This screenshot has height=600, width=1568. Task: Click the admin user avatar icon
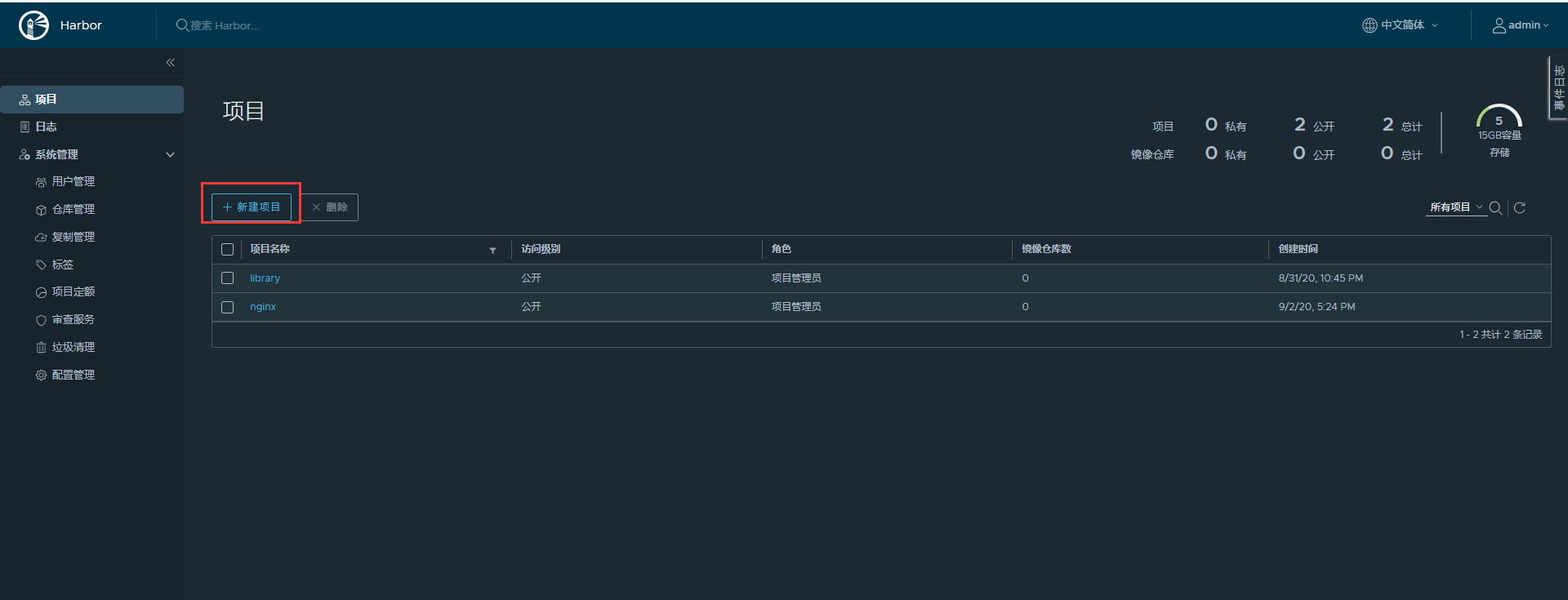pos(1499,25)
